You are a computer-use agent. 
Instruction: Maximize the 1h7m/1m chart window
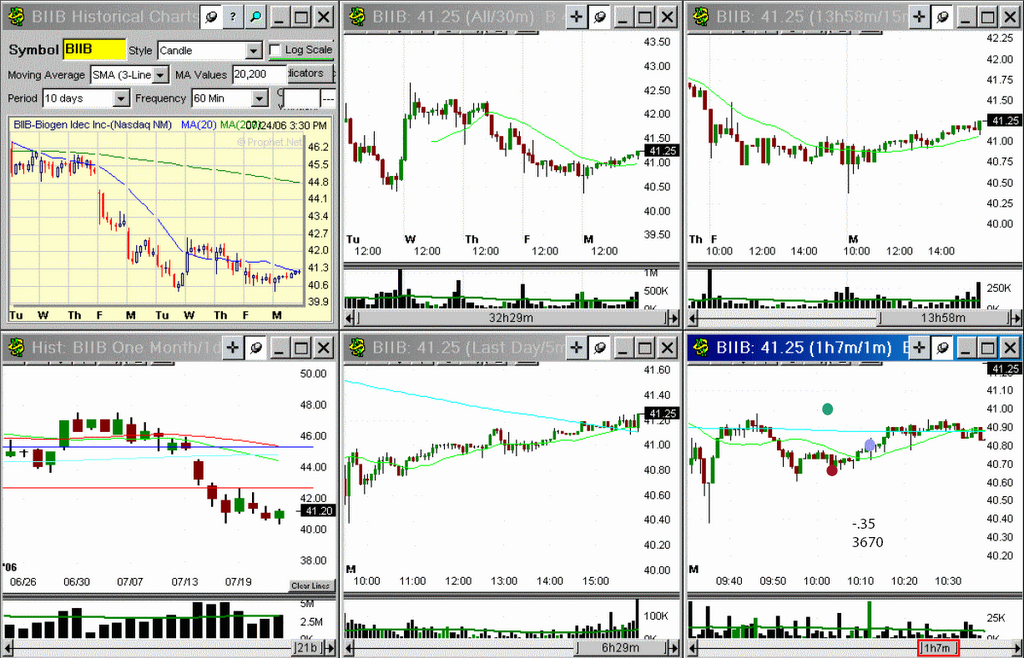(988, 348)
